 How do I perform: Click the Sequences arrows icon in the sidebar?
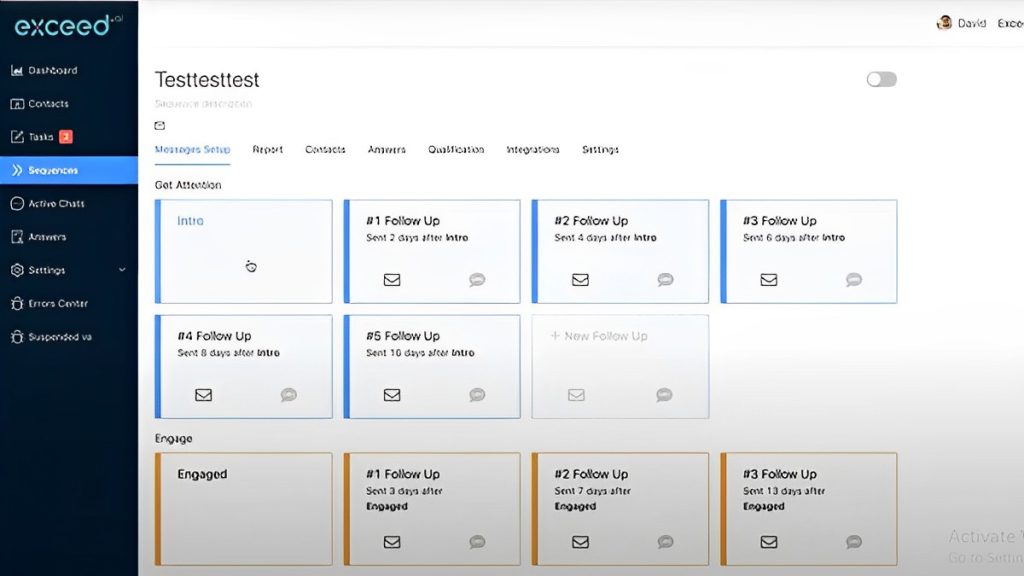tap(18, 170)
